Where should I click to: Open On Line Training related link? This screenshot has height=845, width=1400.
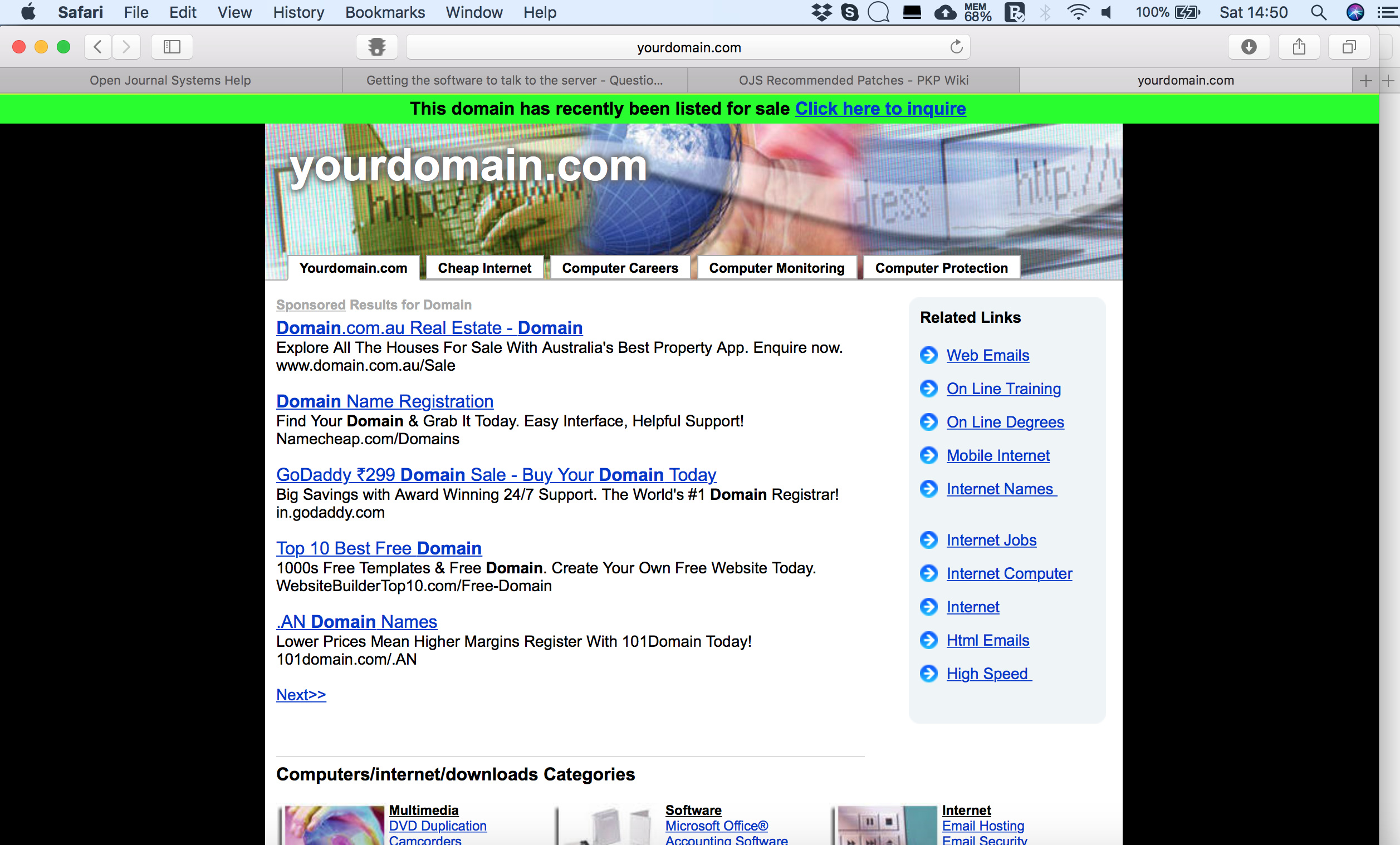(1004, 389)
